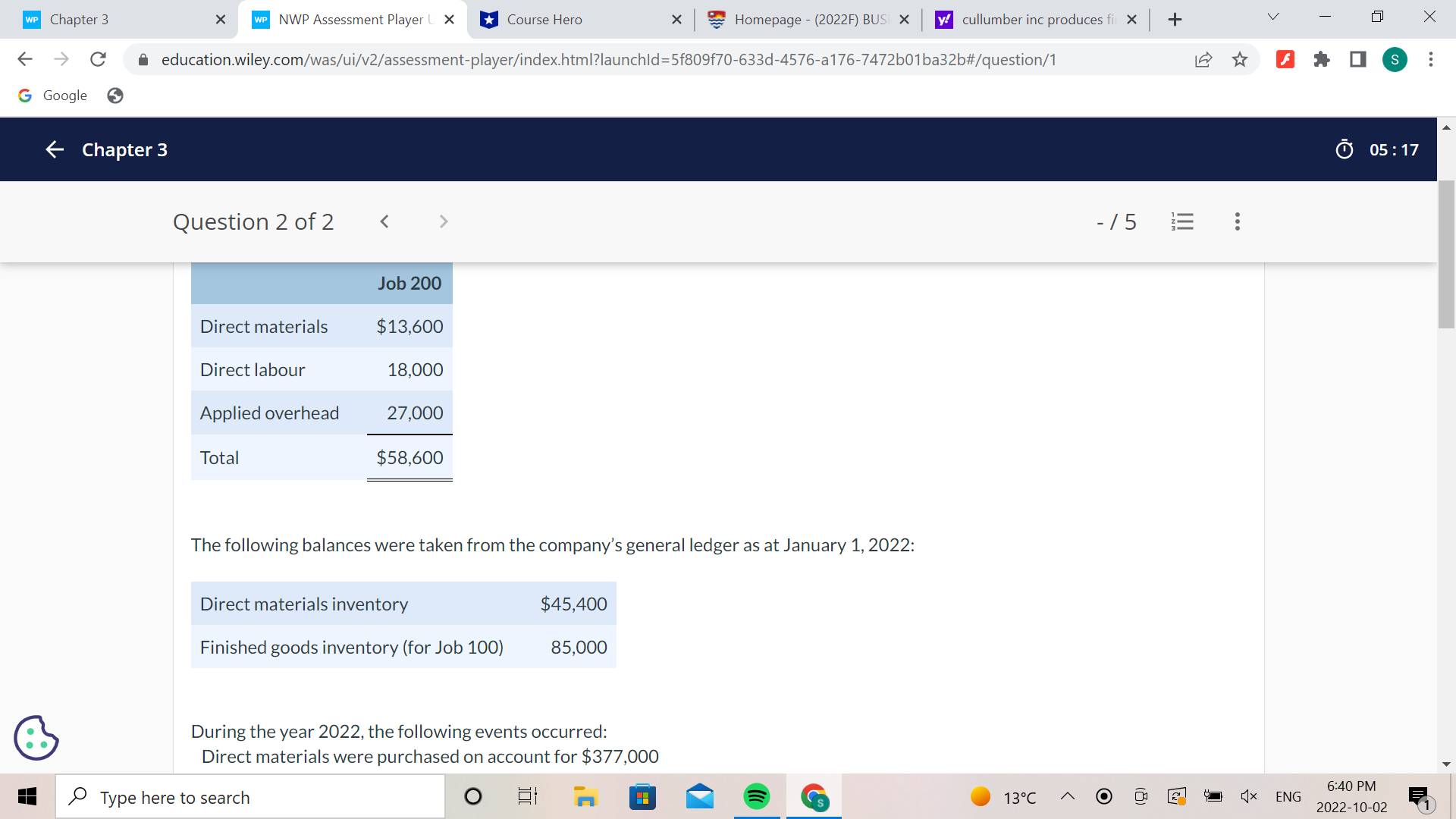Open the three-dot question options menu
This screenshot has width=1456, height=819.
(x=1237, y=221)
